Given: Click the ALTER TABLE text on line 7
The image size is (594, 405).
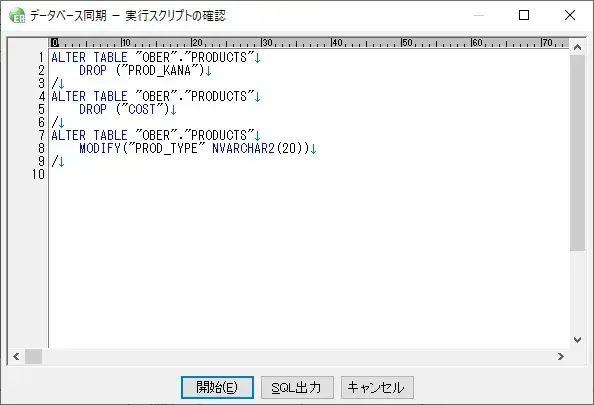Looking at the screenshot, I should pos(89,136).
